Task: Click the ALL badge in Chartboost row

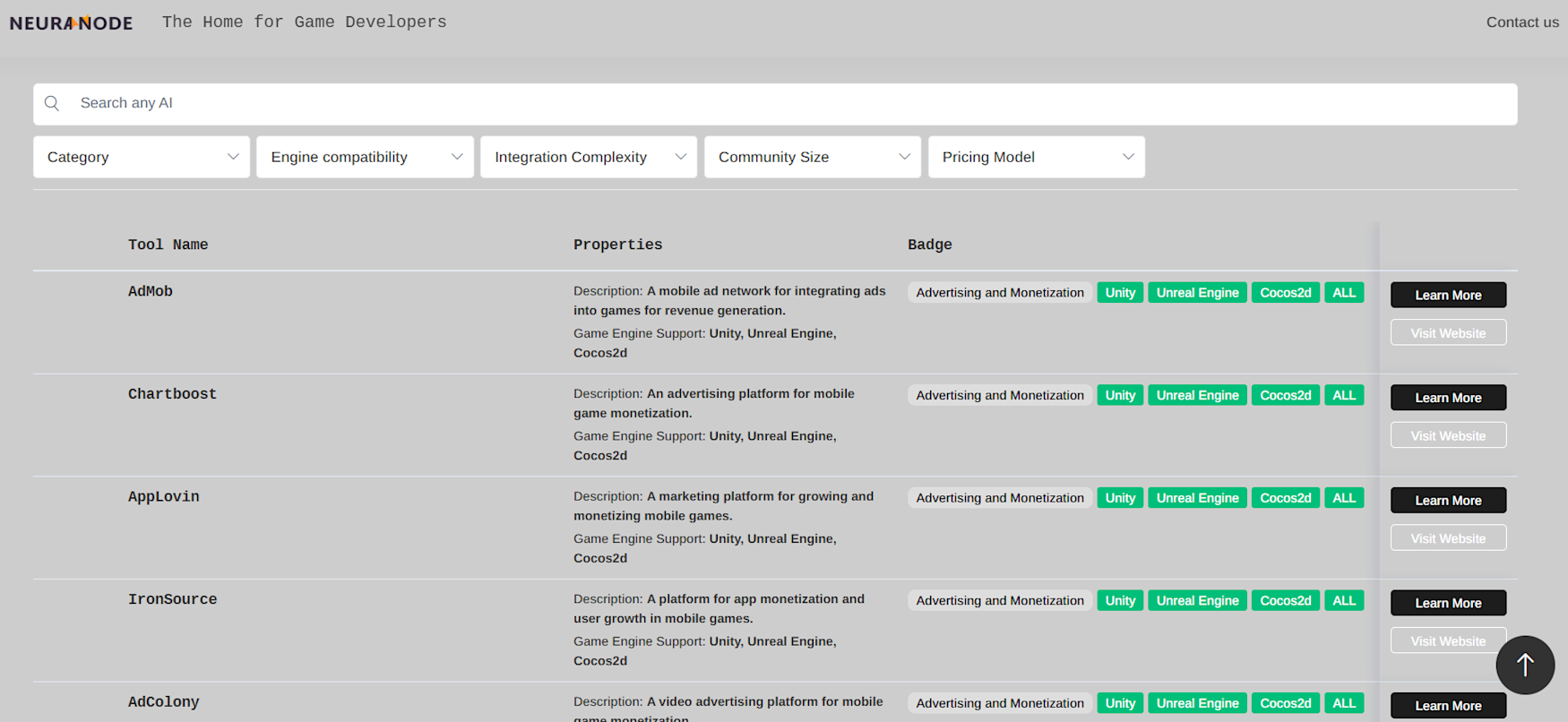Action: pyautogui.click(x=1344, y=395)
